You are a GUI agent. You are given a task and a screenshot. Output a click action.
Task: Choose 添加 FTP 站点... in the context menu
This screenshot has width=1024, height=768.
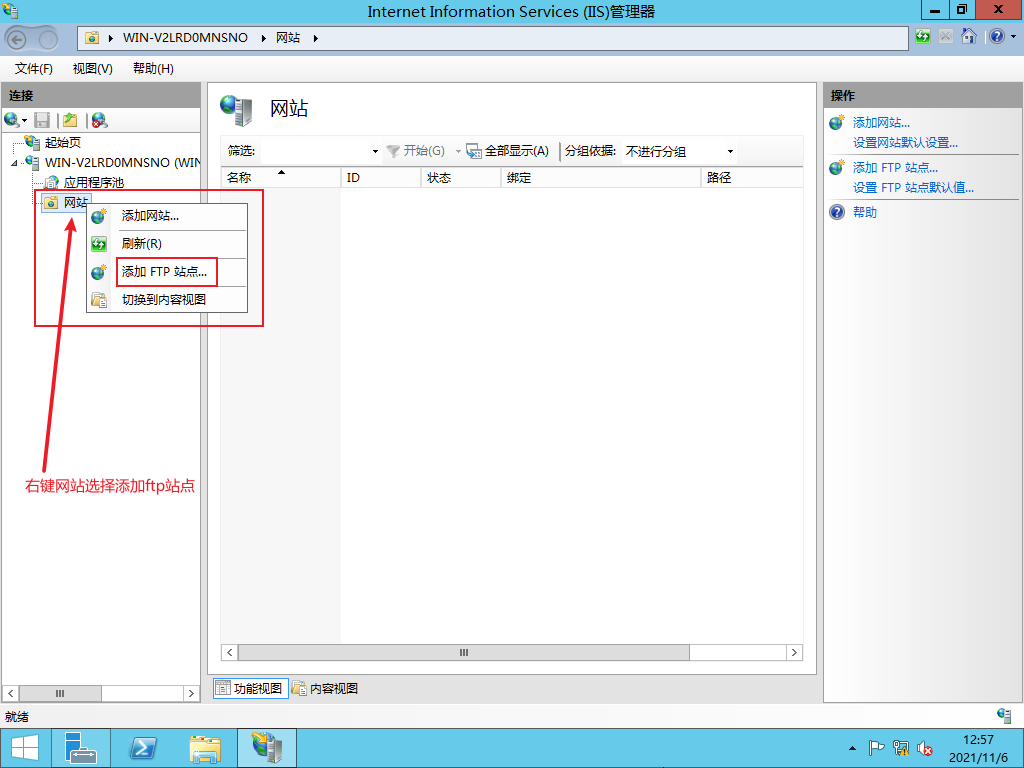165,272
